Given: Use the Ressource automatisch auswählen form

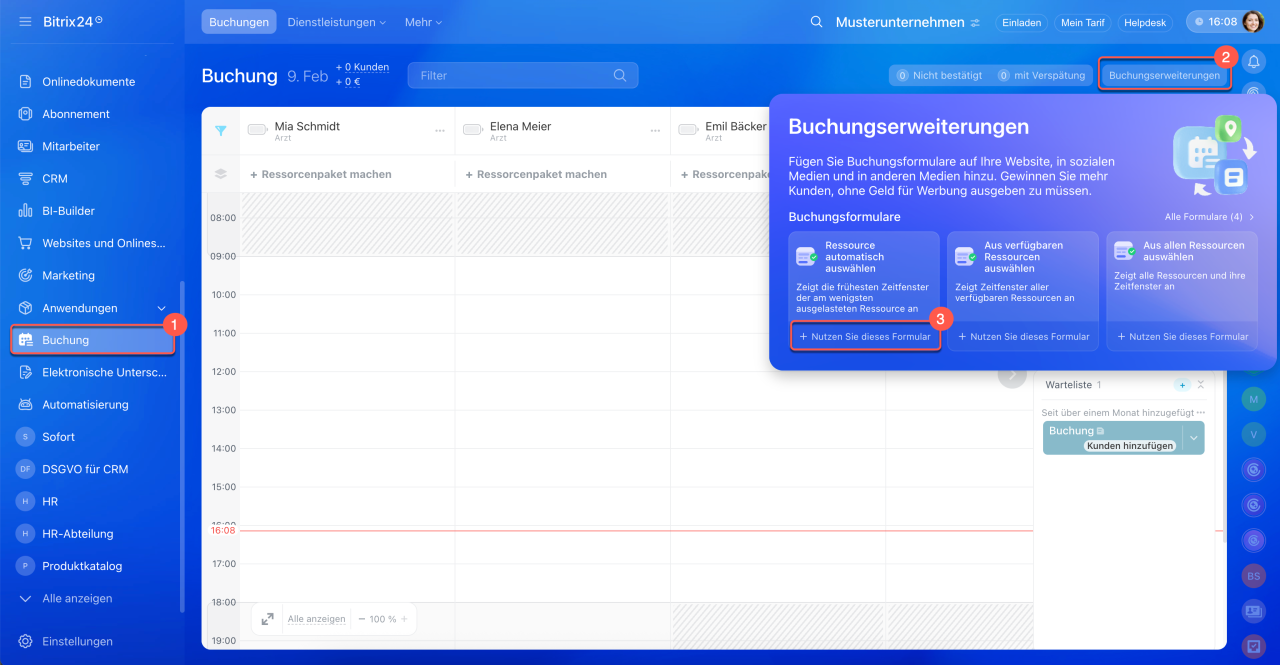Looking at the screenshot, I should [865, 337].
